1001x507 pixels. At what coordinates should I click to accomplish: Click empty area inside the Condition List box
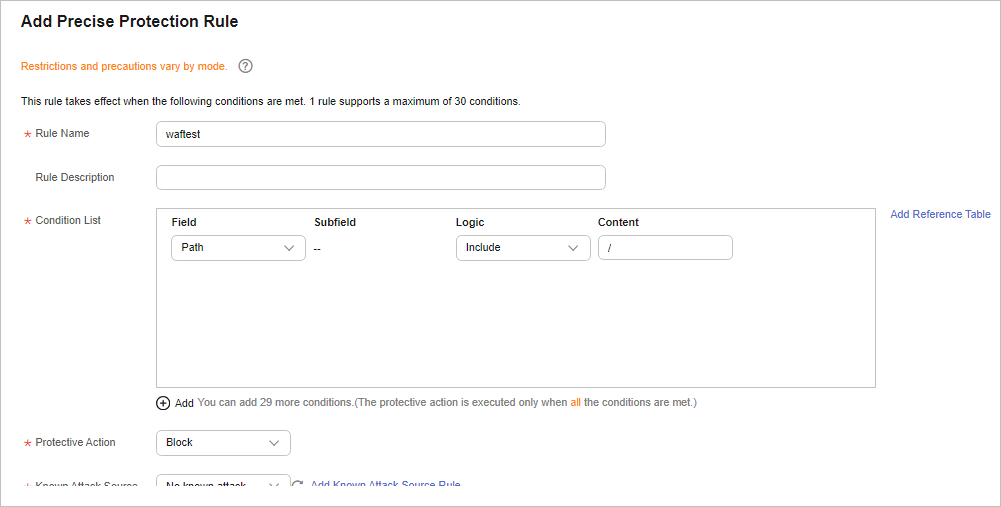click(516, 324)
